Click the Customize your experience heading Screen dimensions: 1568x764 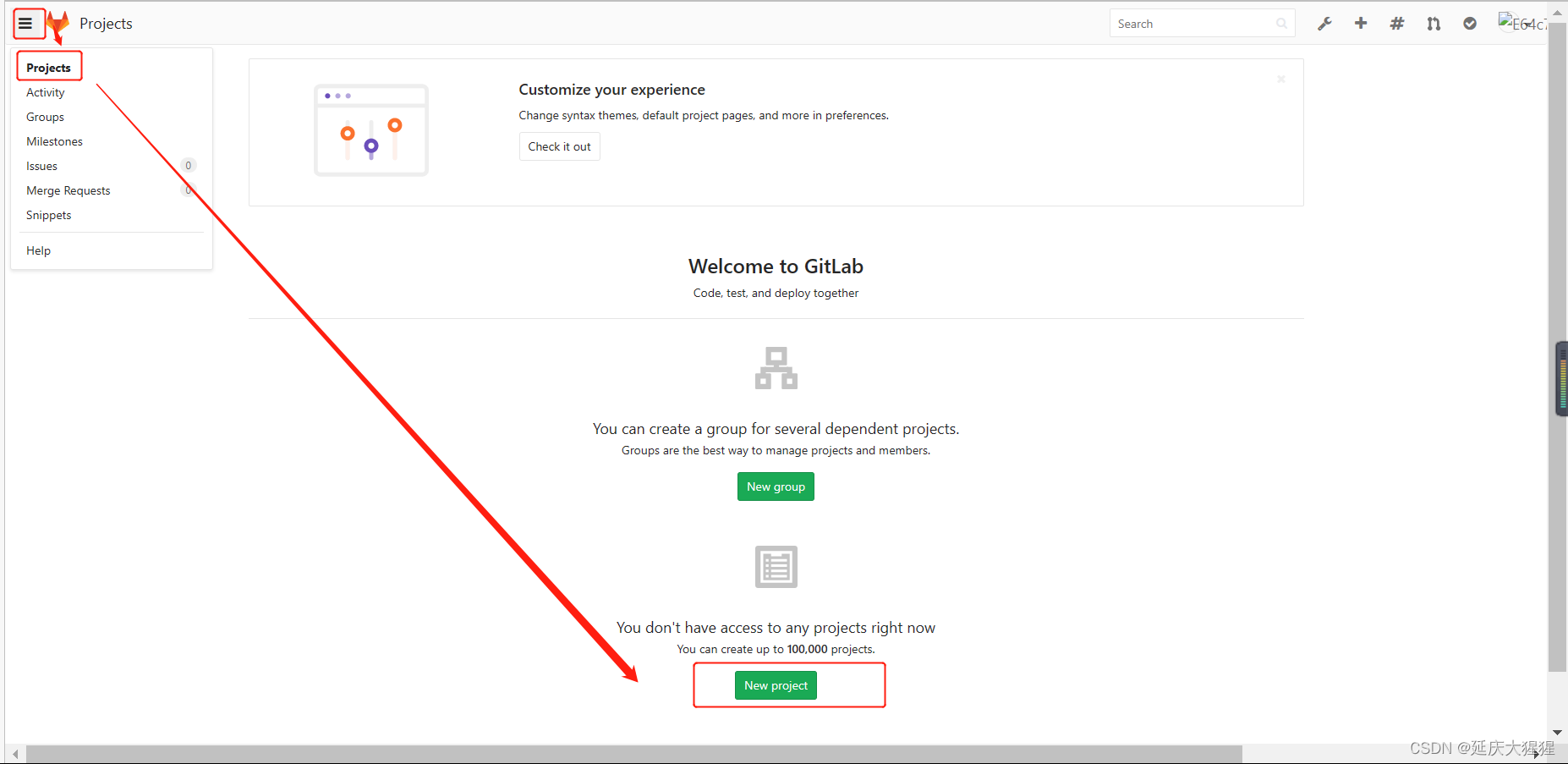(611, 90)
